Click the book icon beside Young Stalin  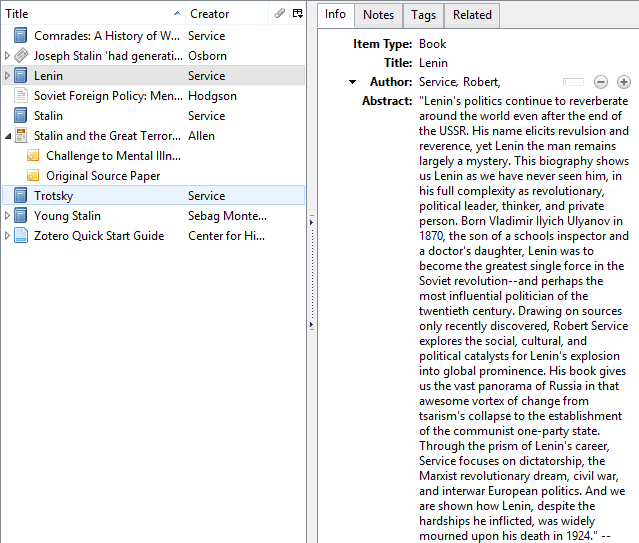(x=21, y=215)
